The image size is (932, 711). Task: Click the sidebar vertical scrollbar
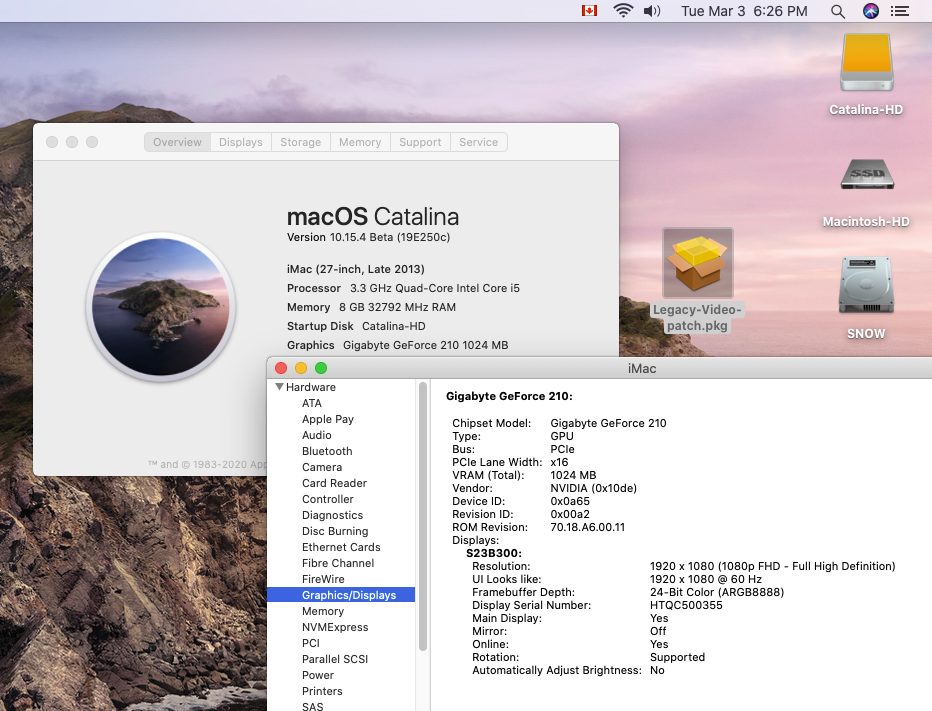(x=423, y=516)
